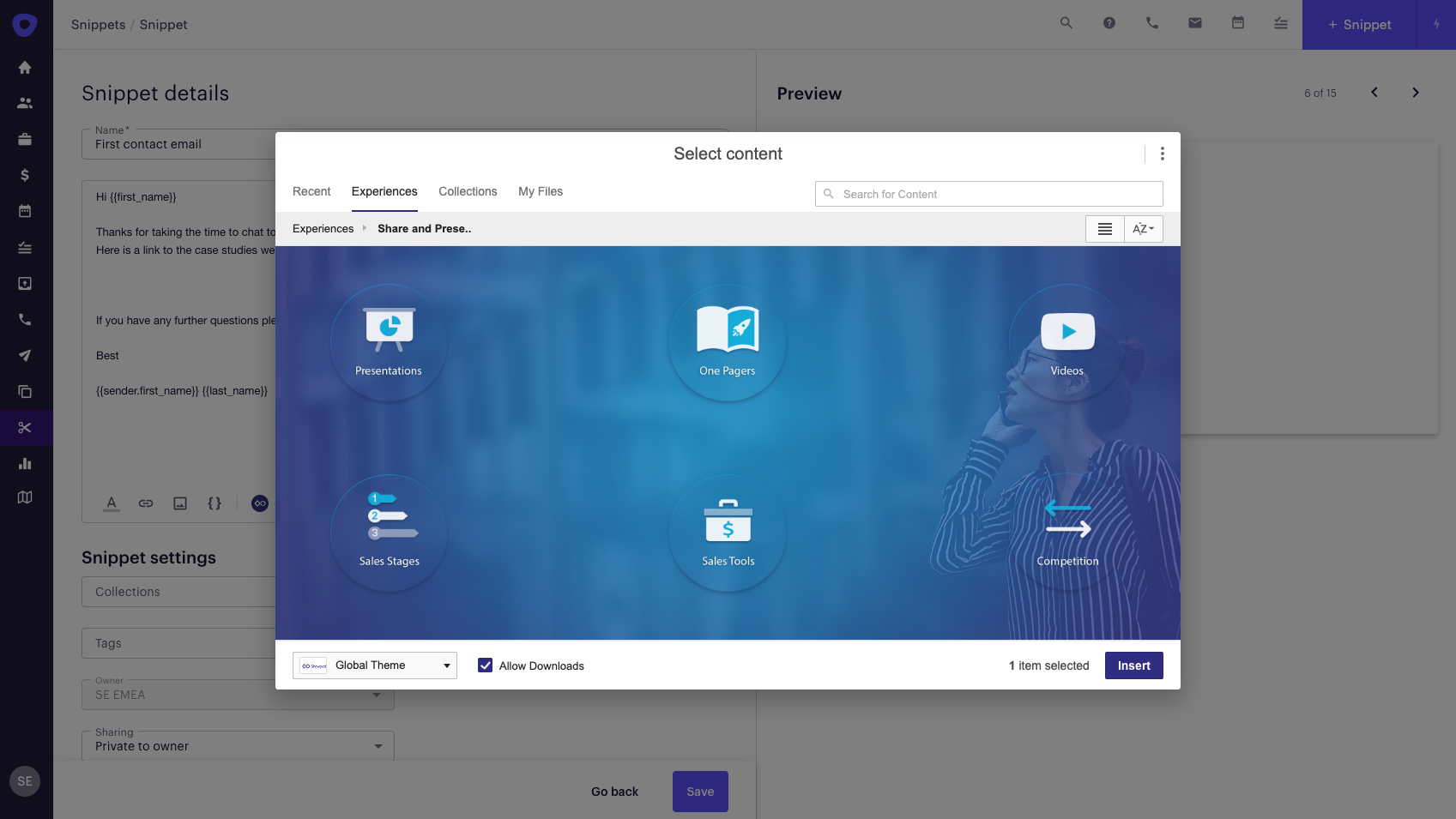Screen dimensions: 1456x819
Task: Open the A-Z sort order dropdown
Action: pyautogui.click(x=1143, y=229)
